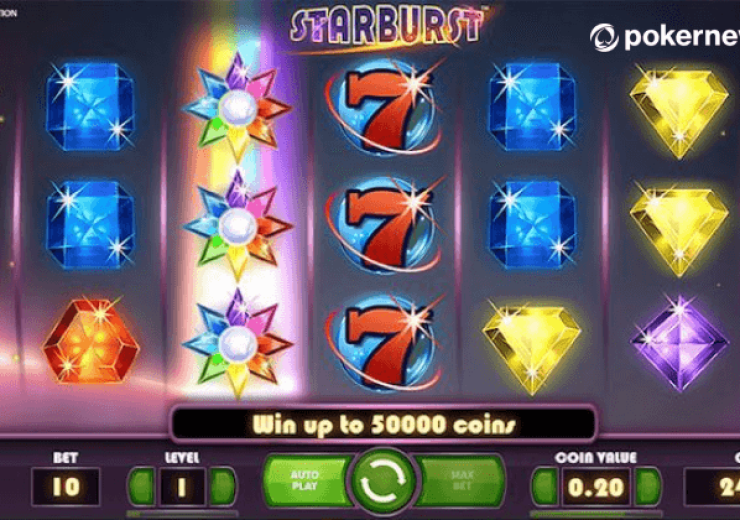Click the top Starburst wild star symbol

237,107
